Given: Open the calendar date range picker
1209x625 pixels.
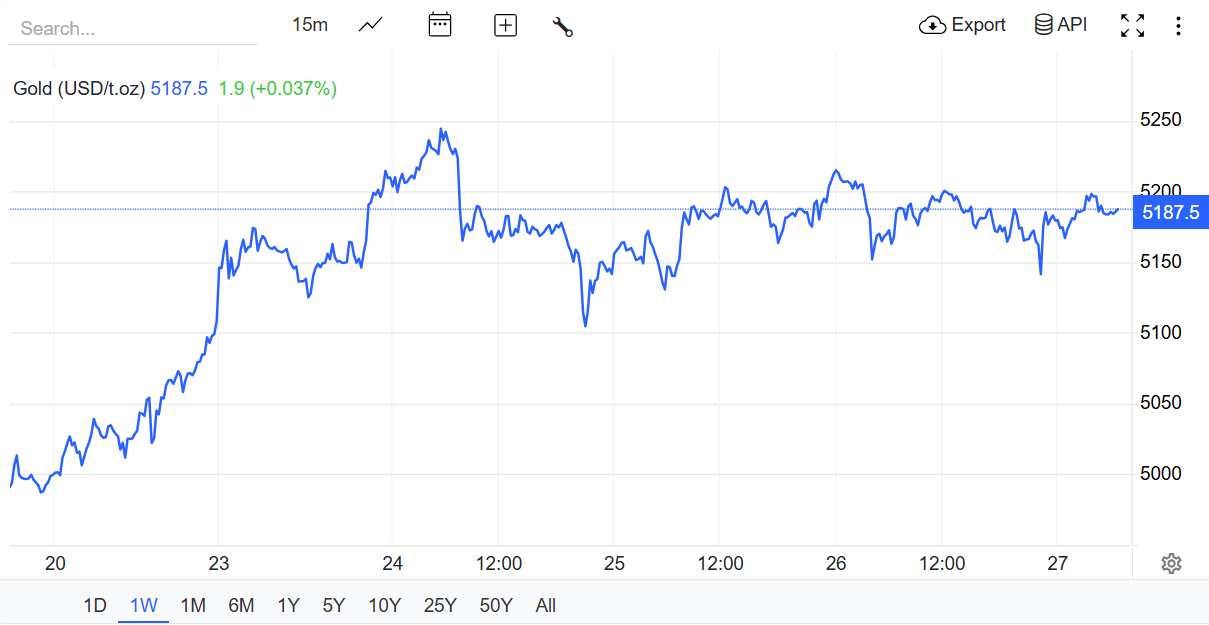Looking at the screenshot, I should coord(440,25).
